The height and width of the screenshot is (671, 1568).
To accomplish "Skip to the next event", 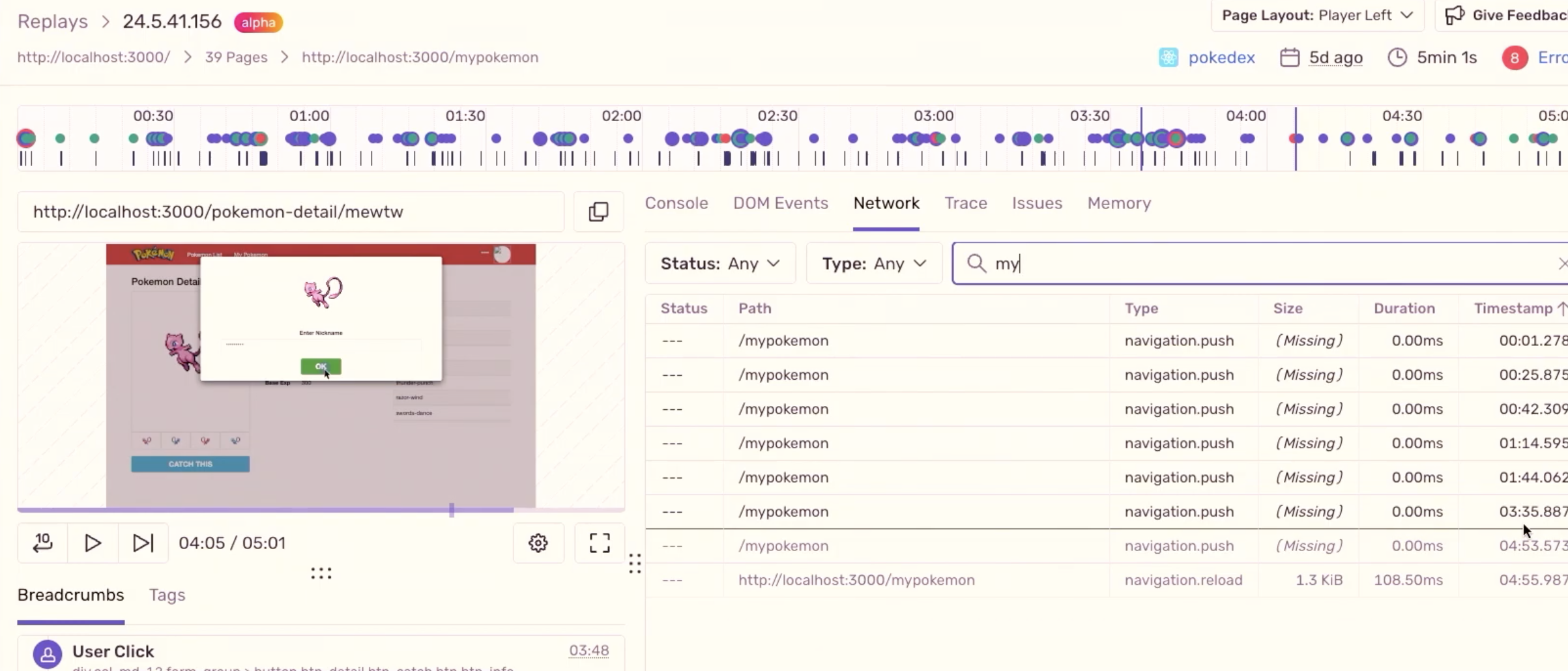I will pyautogui.click(x=142, y=543).
